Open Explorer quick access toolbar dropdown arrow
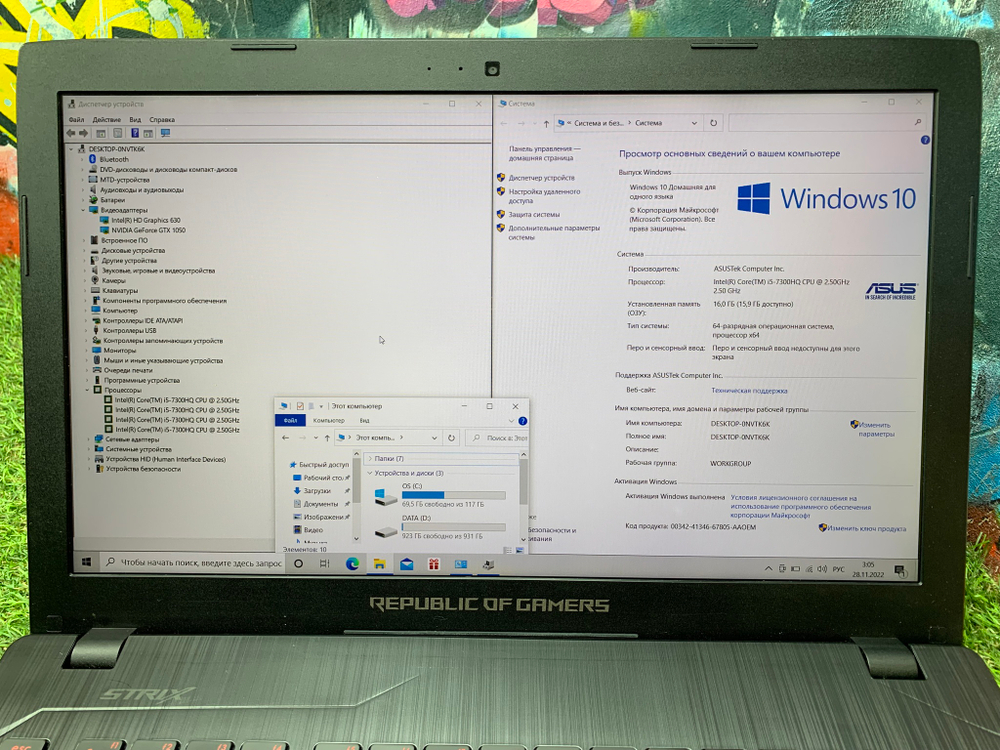The width and height of the screenshot is (1000, 750). click(321, 406)
